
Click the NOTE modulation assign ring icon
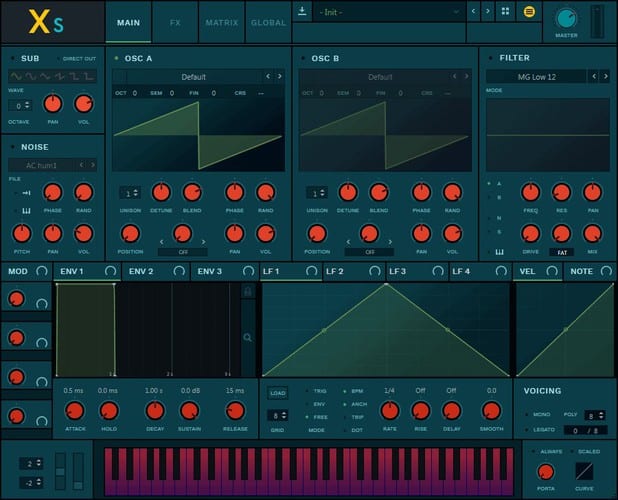click(x=606, y=271)
